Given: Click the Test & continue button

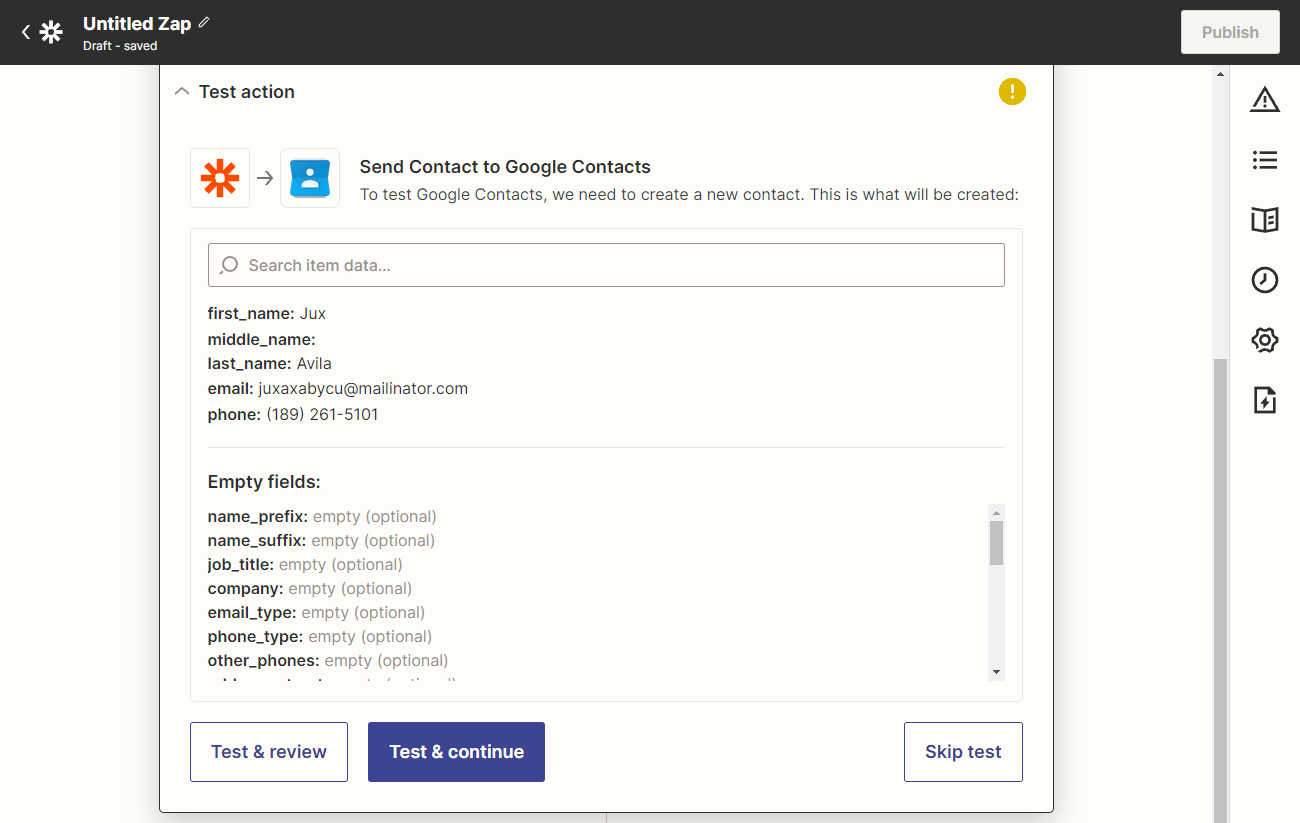Looking at the screenshot, I should tap(456, 752).
